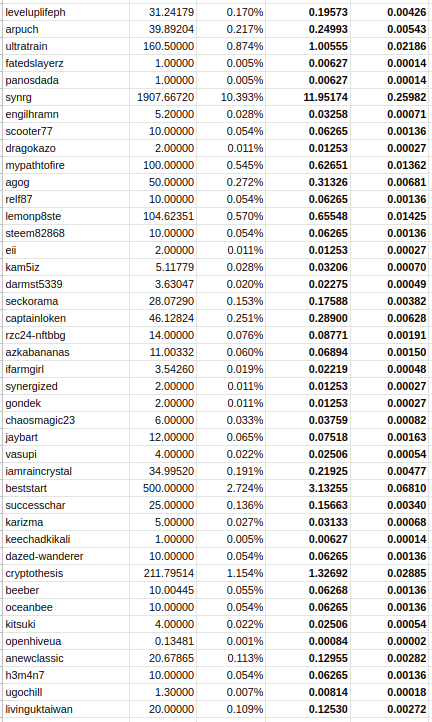This screenshot has width=432, height=722.
Task: Select the 1907.66720 amount cell
Action: point(163,97)
